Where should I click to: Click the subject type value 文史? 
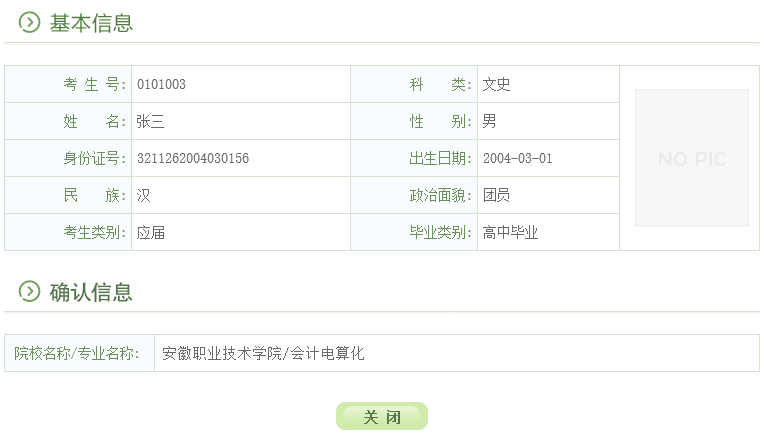pyautogui.click(x=496, y=85)
